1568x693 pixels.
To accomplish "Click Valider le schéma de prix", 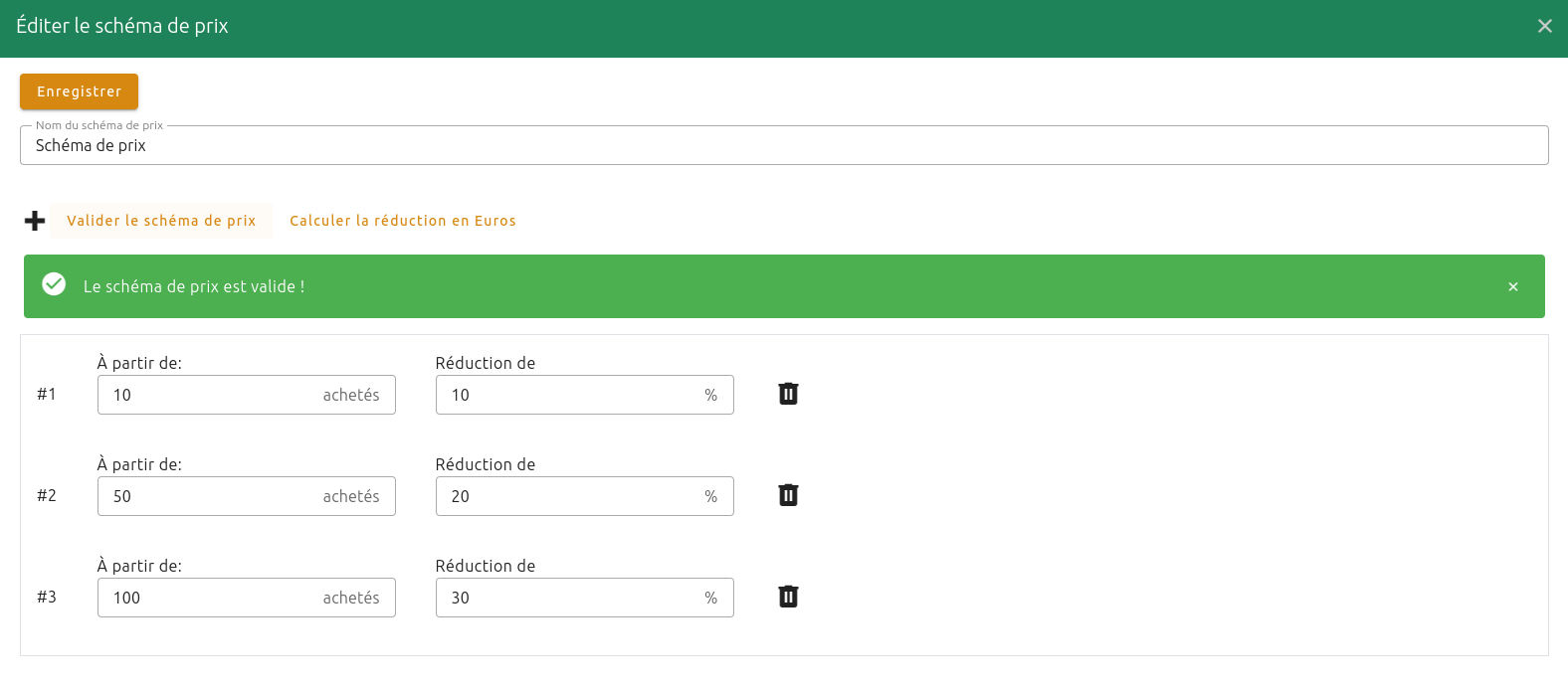I will pos(161,221).
